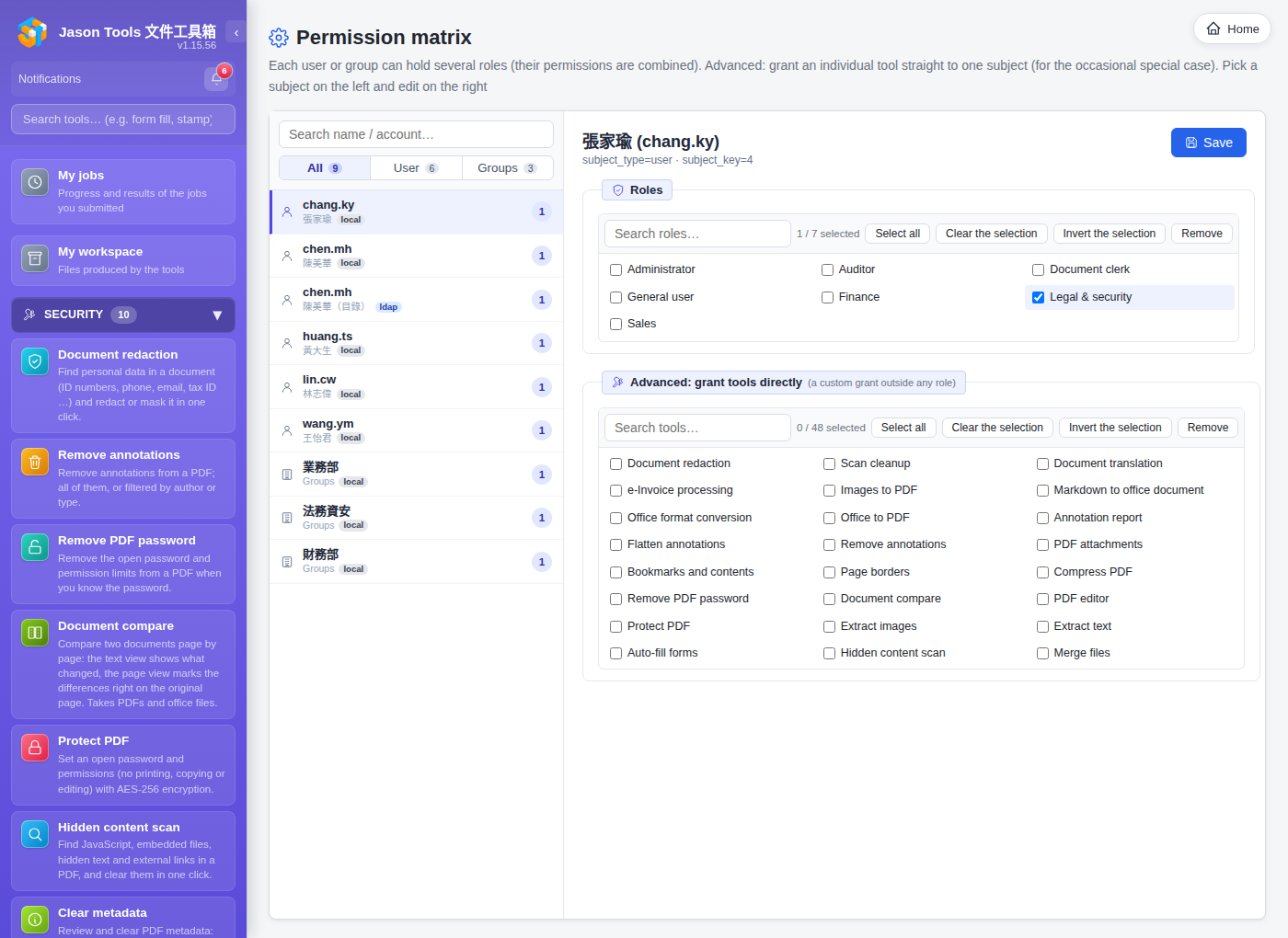This screenshot has width=1288, height=938.
Task: Select the 法務資安 group row
Action: [x=416, y=518]
